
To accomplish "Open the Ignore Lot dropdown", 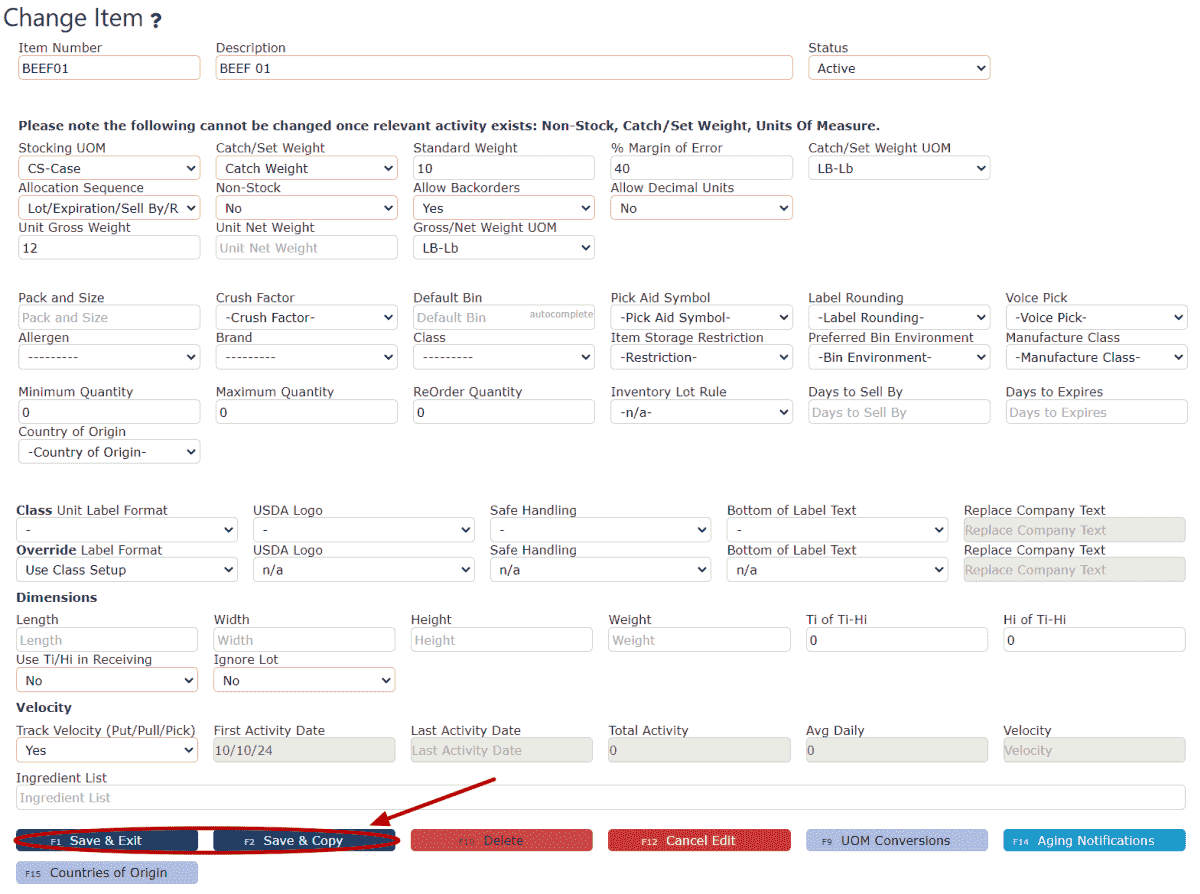I will 304,681.
